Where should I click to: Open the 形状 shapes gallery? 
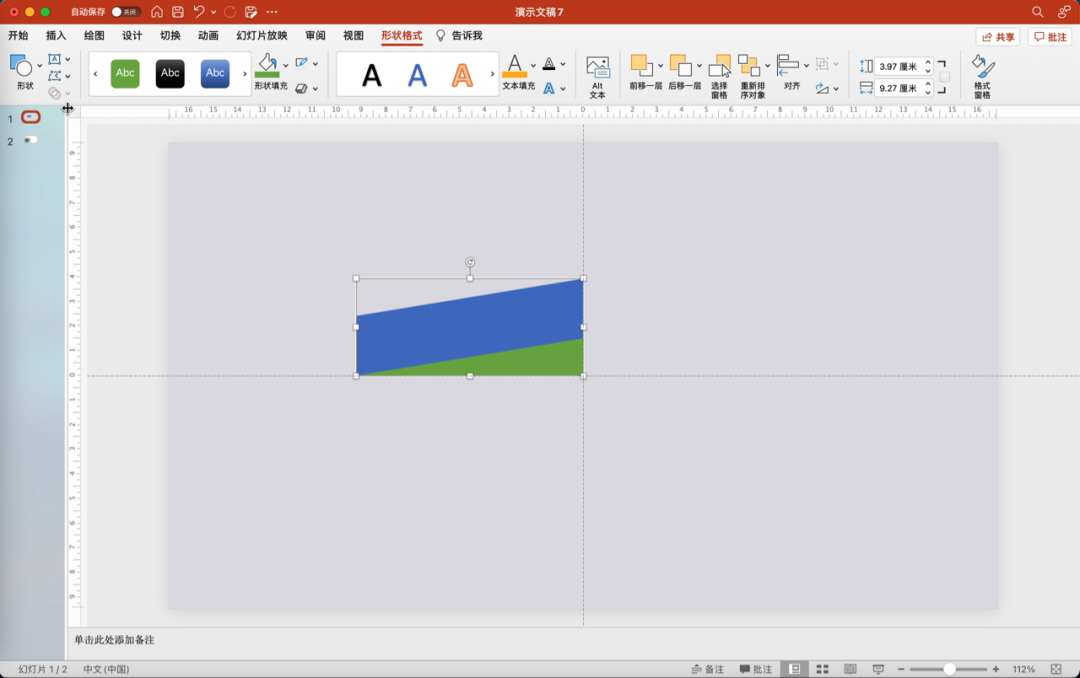(x=25, y=72)
